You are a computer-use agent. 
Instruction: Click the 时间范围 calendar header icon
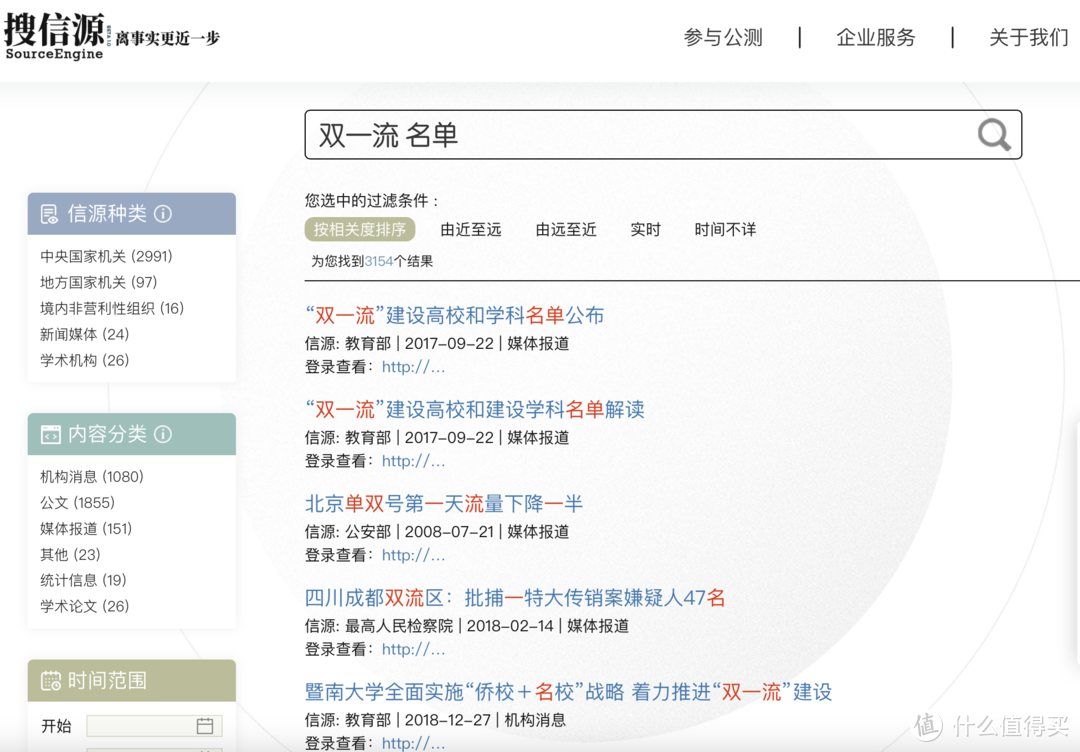51,681
